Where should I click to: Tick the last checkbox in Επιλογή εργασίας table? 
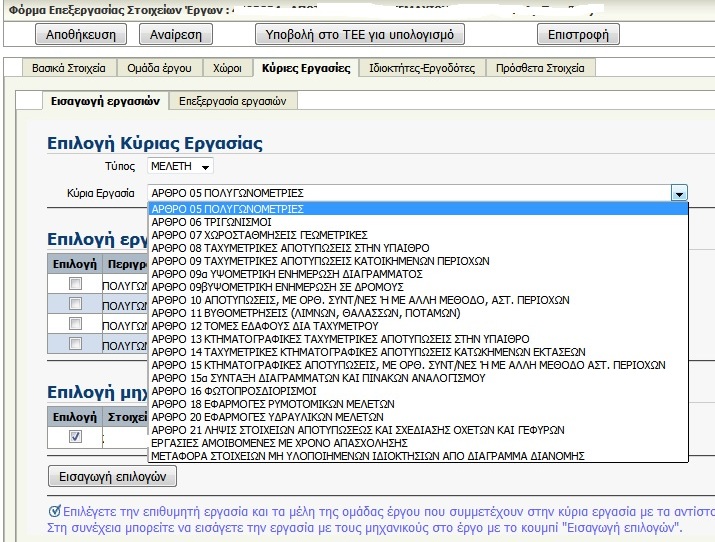73,344
